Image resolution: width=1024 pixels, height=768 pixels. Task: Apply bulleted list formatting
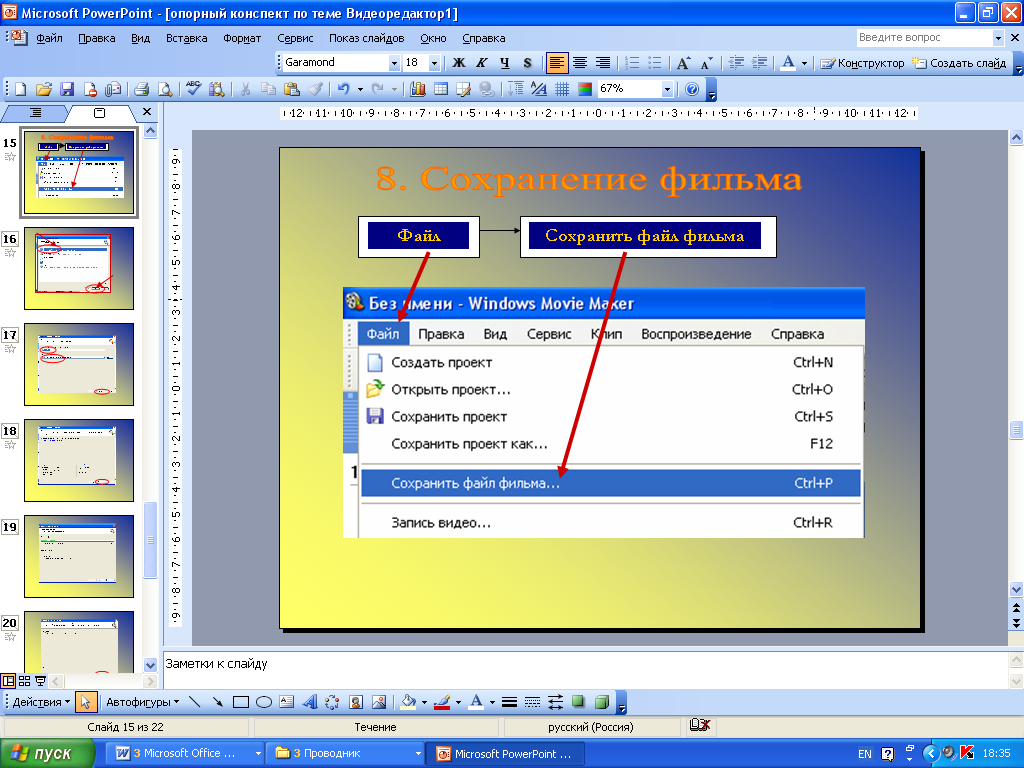[655, 63]
